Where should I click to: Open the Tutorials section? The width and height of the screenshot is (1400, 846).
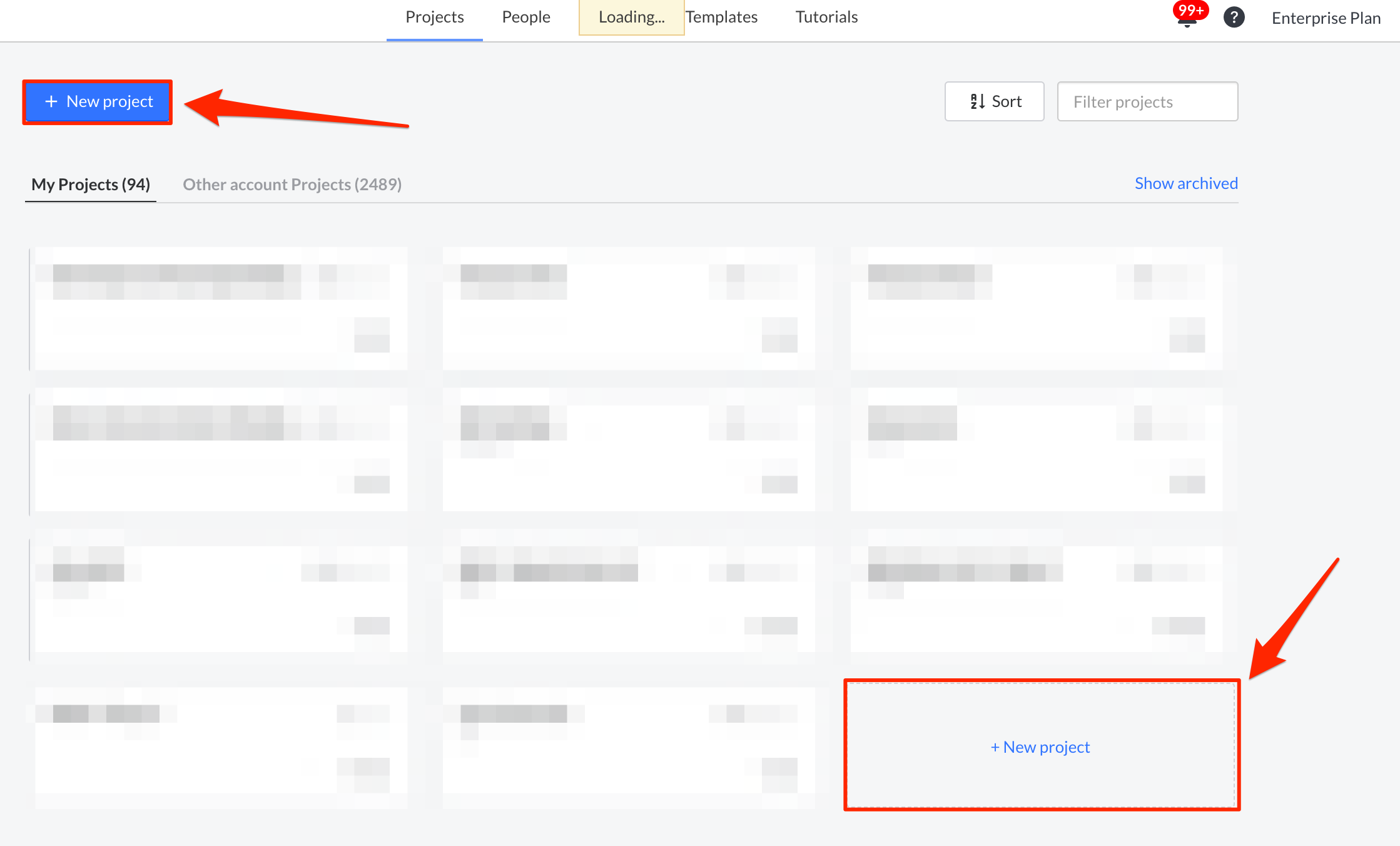tap(826, 17)
